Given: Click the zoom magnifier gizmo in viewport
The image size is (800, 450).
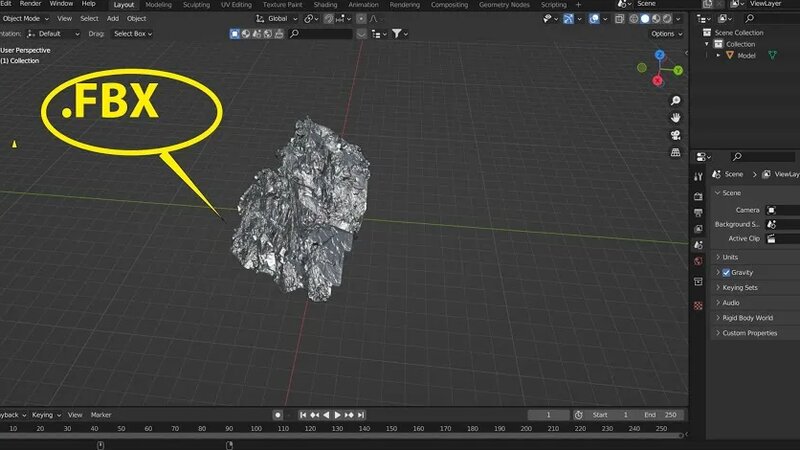Looking at the screenshot, I should 676,101.
